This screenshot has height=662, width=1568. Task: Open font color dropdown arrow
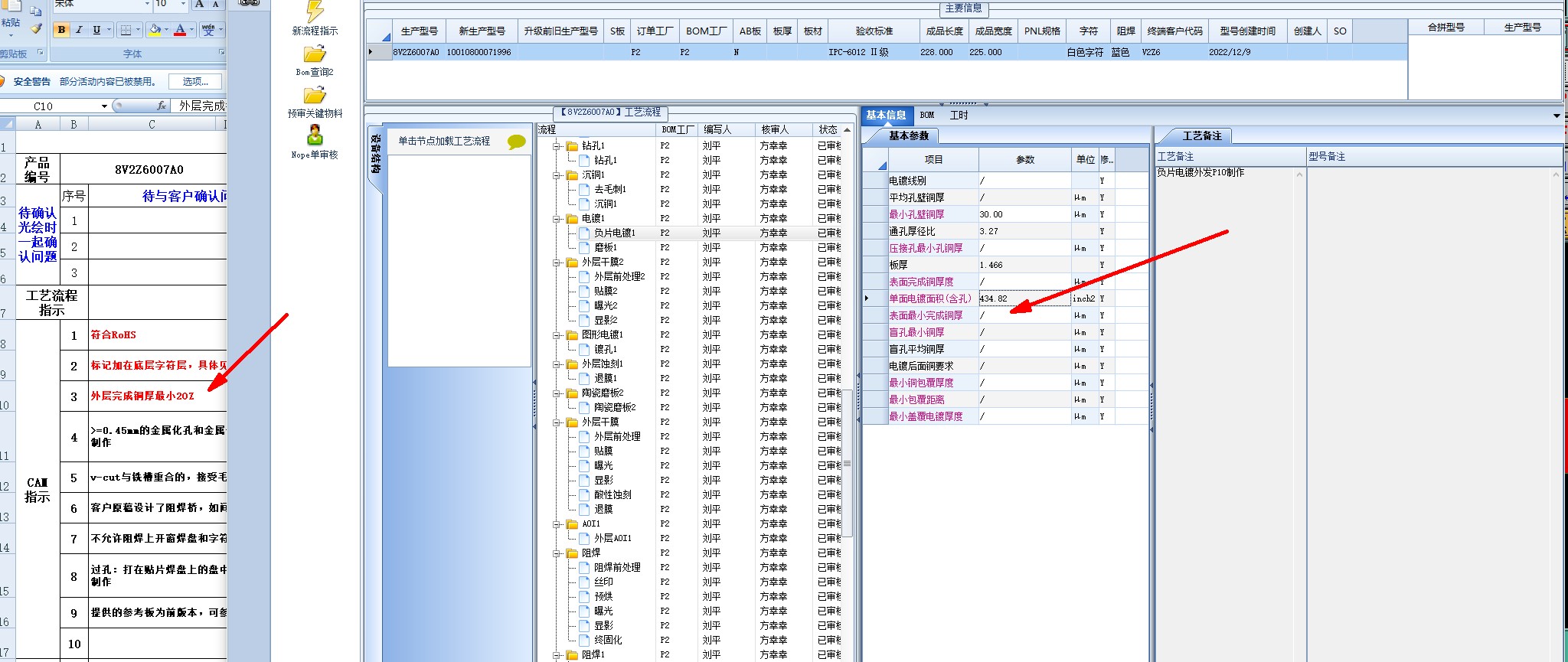pyautogui.click(x=191, y=30)
